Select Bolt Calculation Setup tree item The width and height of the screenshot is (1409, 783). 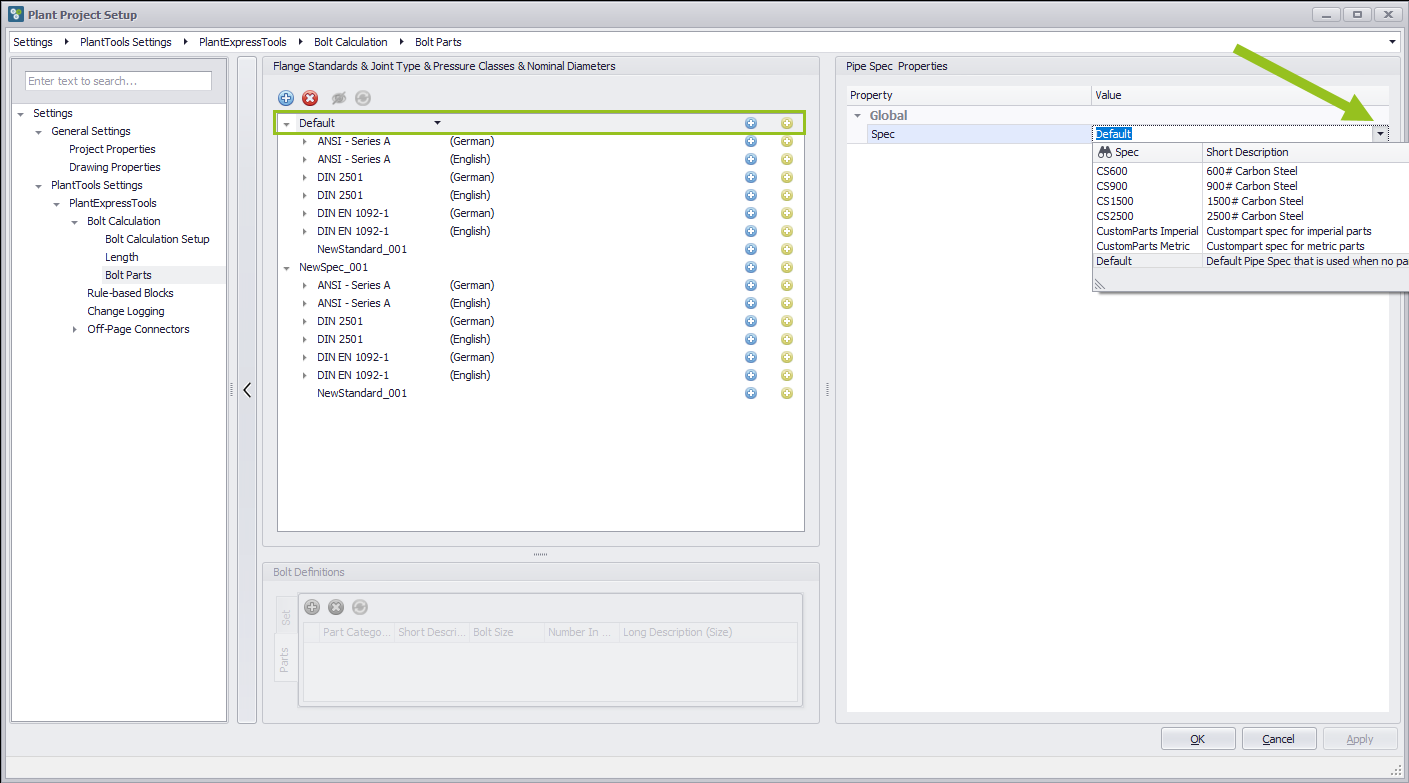(x=157, y=239)
